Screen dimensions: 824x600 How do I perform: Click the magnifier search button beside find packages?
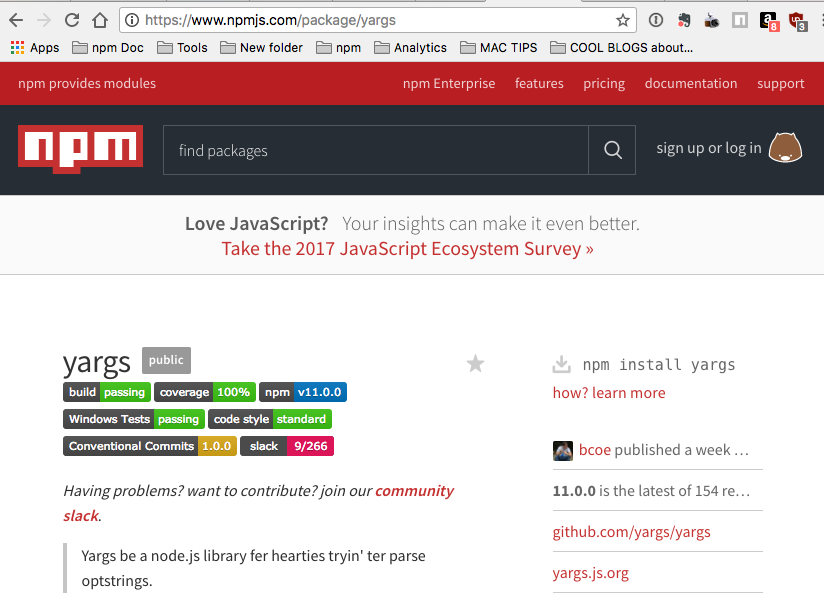click(x=612, y=150)
